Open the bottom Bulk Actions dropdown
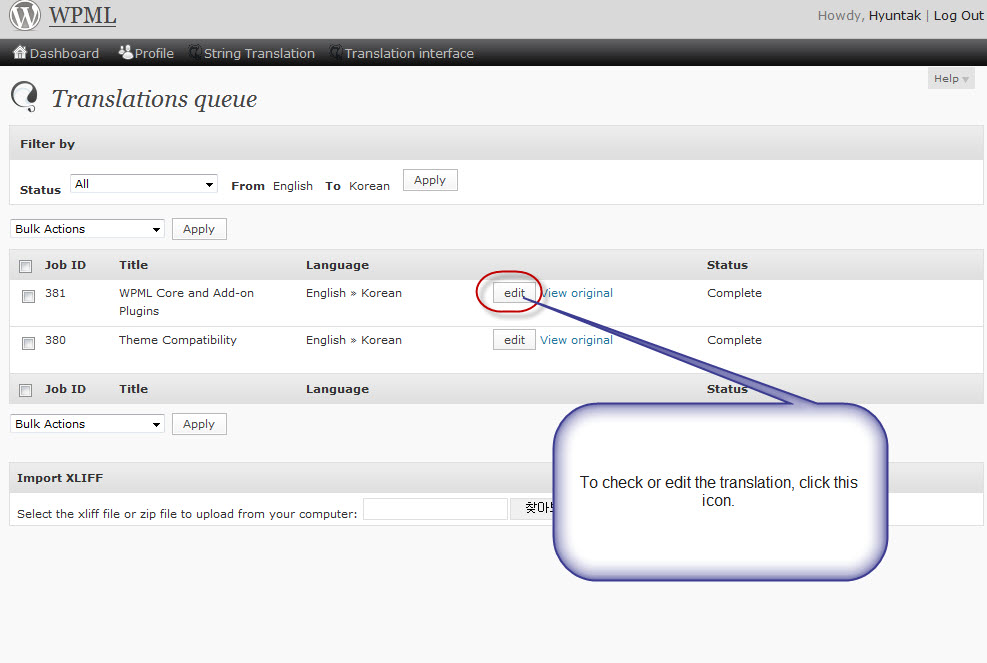The width and height of the screenshot is (987, 663). (87, 424)
